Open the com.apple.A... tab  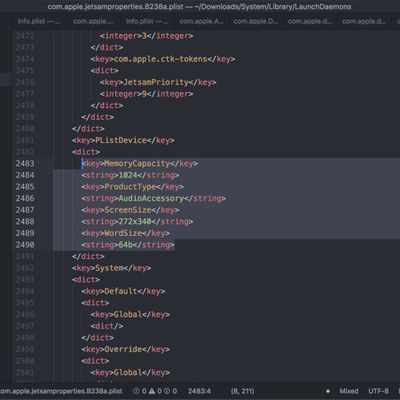pos(201,21)
